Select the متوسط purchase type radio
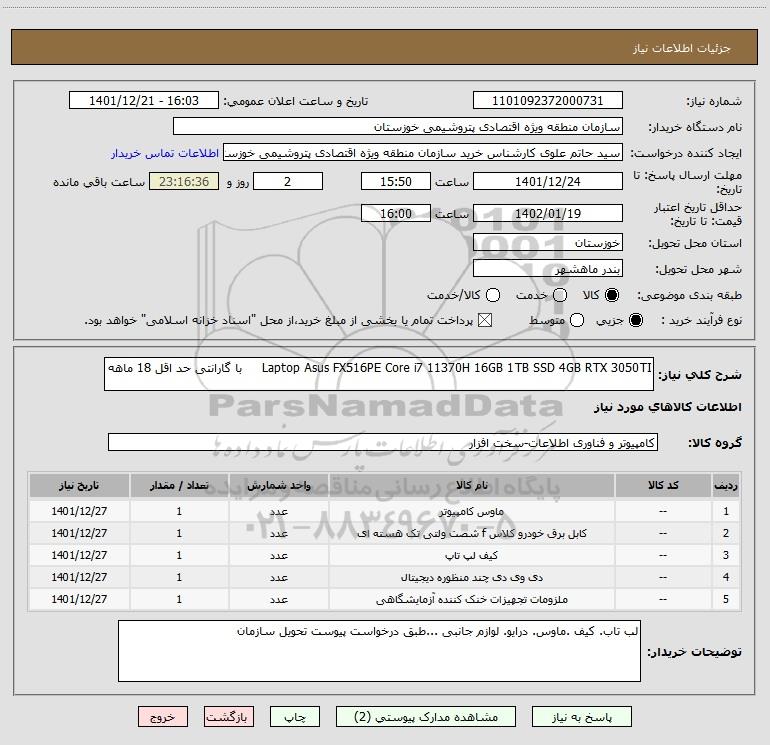 click(x=577, y=320)
